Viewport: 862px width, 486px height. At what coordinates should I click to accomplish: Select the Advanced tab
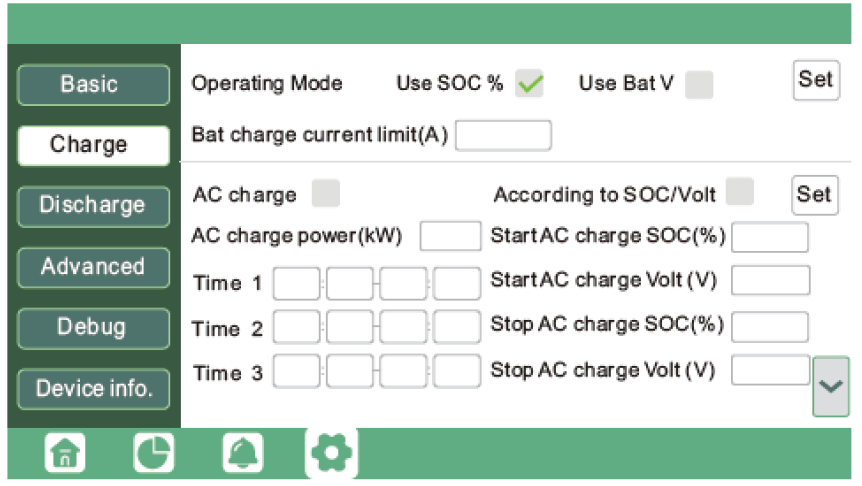(93, 267)
